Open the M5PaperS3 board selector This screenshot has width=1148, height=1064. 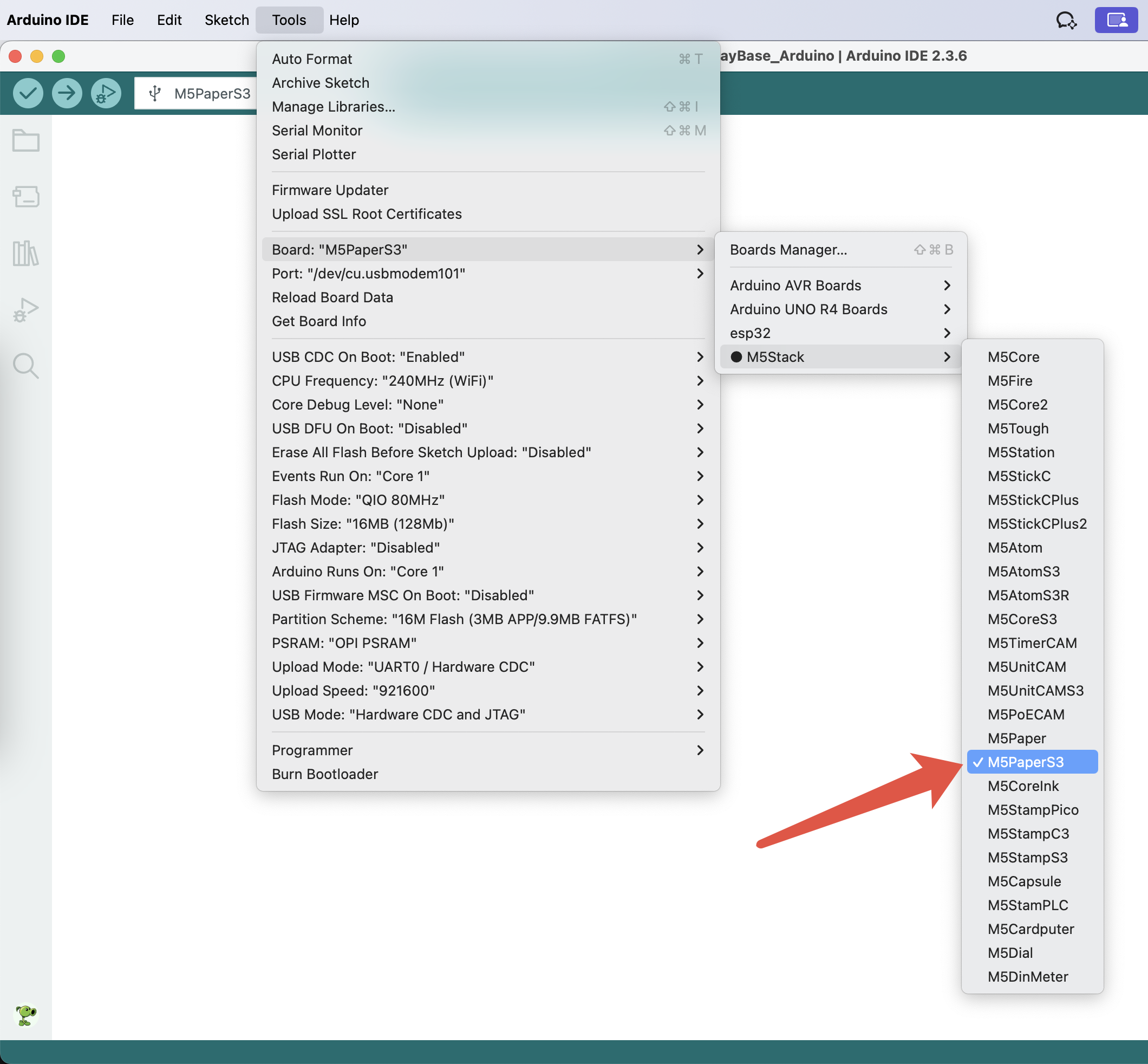click(x=195, y=93)
